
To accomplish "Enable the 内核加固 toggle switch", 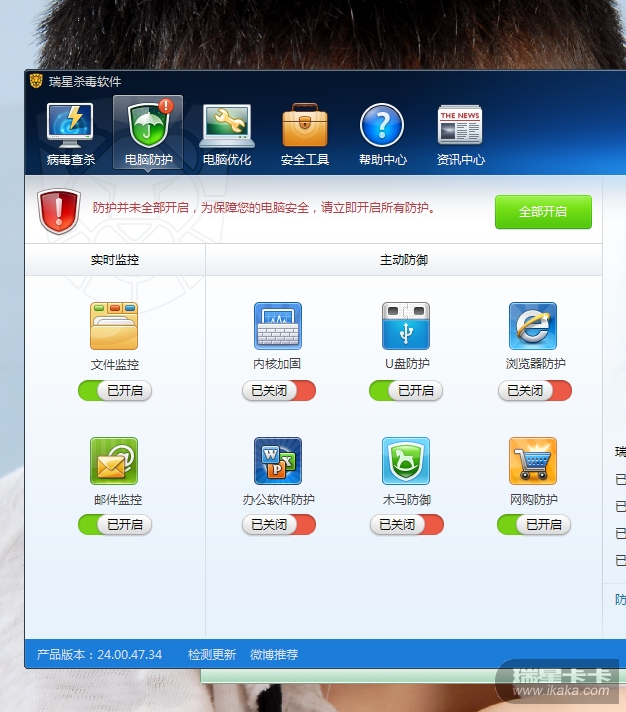I will (279, 391).
